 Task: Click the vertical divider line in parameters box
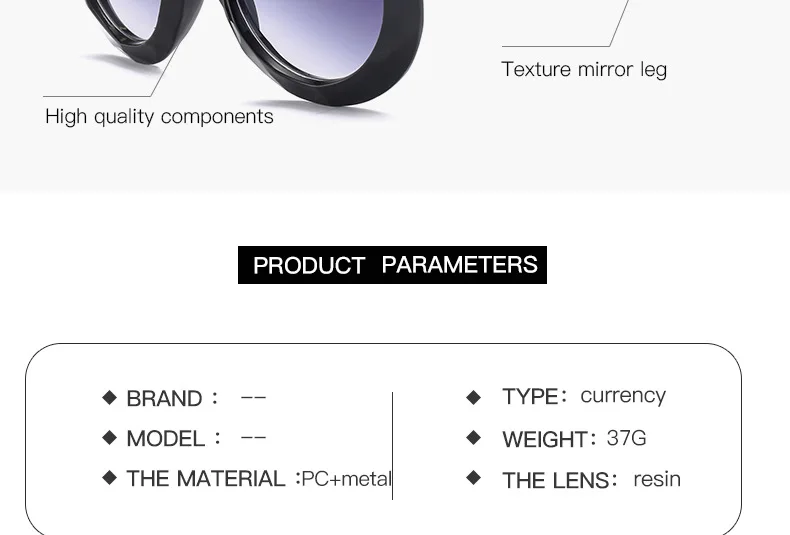(392, 446)
